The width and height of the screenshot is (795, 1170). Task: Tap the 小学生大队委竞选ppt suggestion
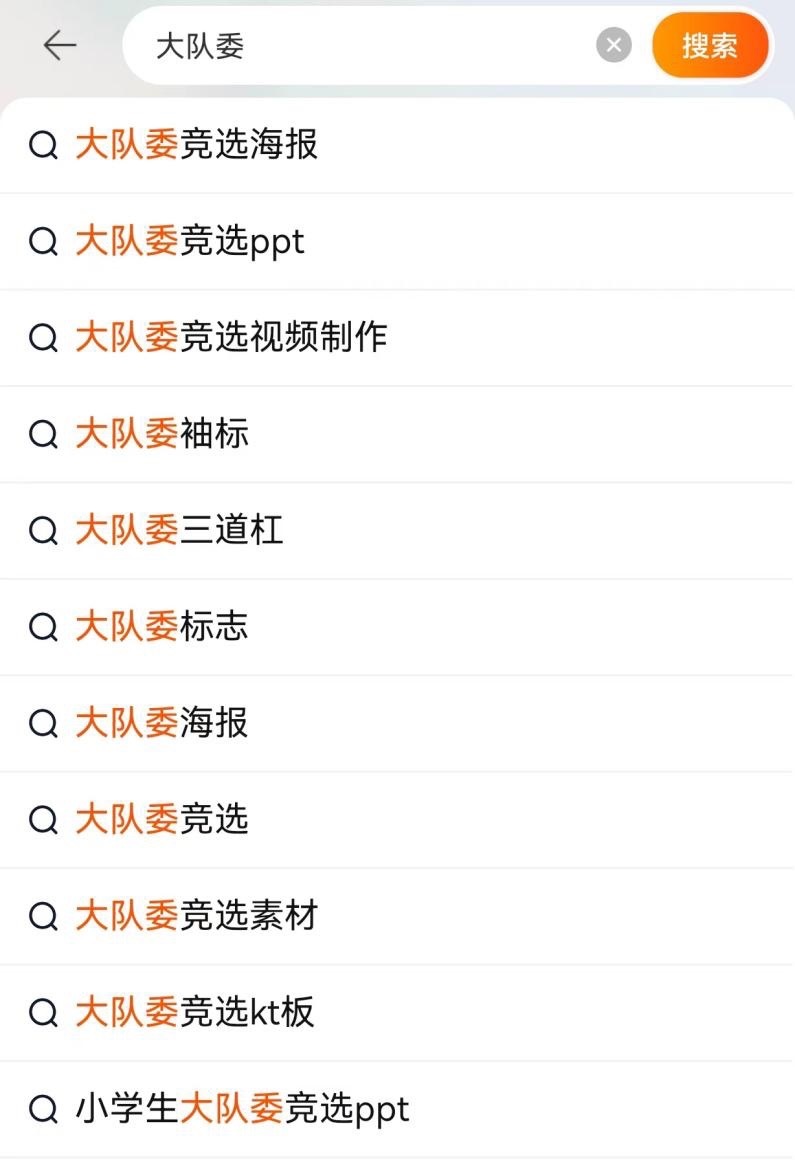(x=242, y=1109)
